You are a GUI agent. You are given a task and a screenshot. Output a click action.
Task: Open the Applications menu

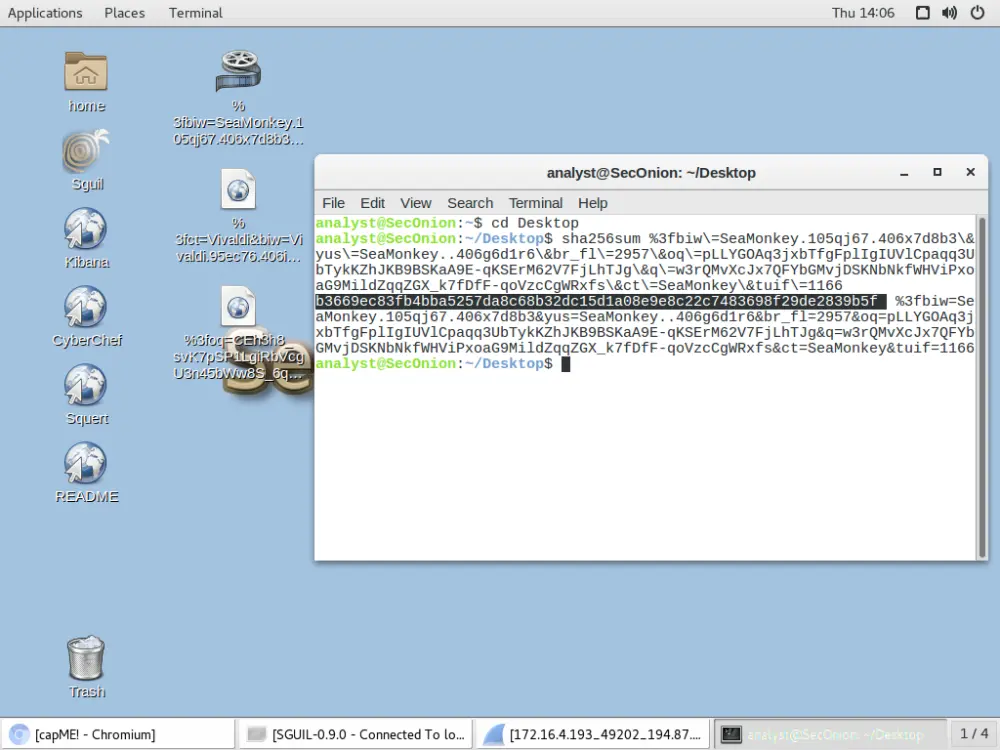(x=45, y=13)
